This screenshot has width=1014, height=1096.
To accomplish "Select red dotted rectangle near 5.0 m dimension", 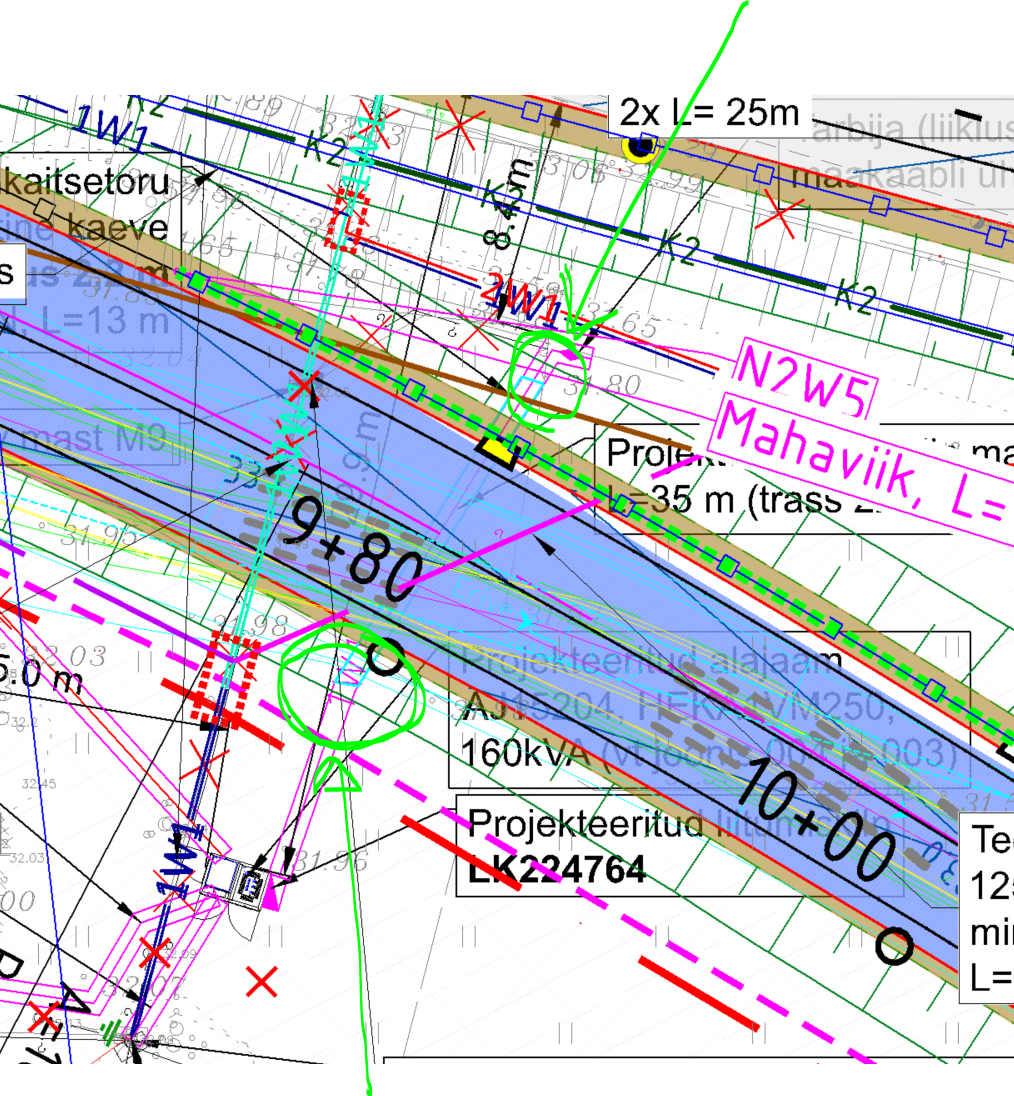I will [x=225, y=678].
